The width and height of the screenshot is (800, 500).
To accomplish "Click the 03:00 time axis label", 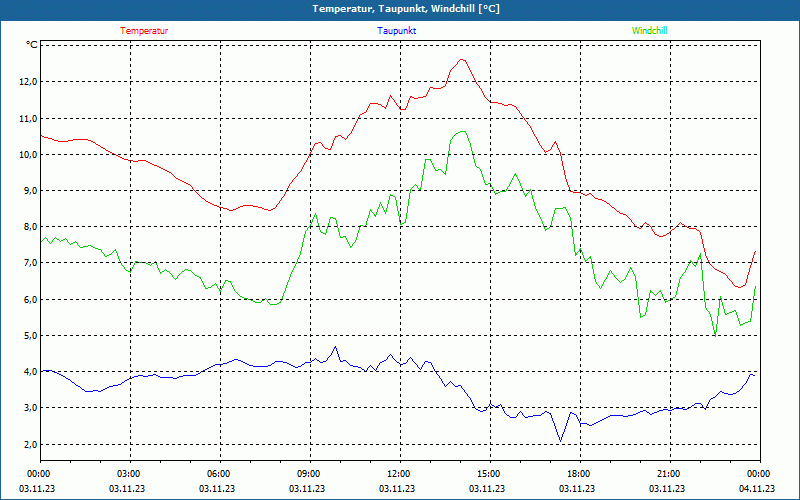I will pyautogui.click(x=130, y=474).
